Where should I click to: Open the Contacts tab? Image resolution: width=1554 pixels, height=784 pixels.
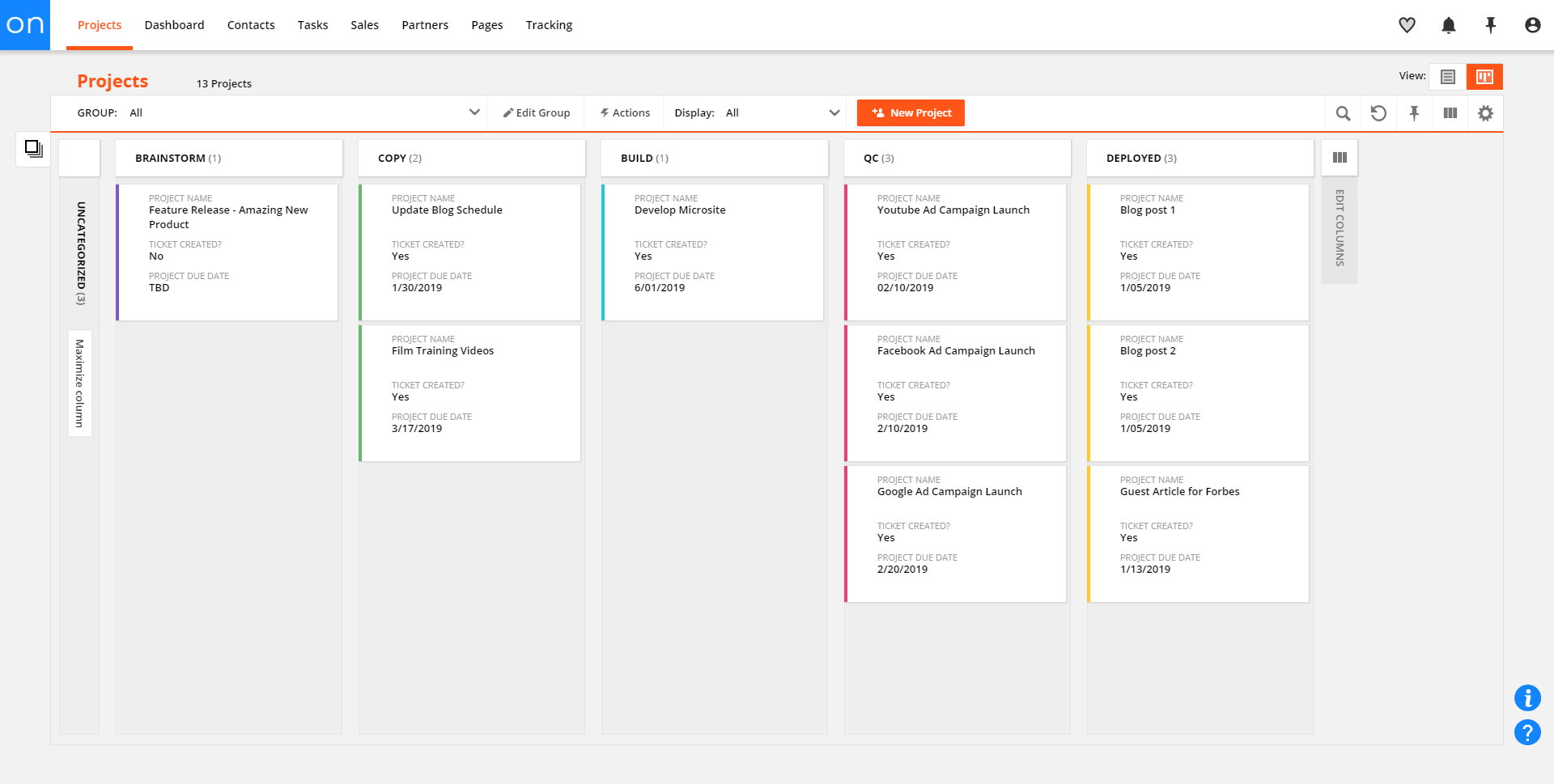pos(251,25)
